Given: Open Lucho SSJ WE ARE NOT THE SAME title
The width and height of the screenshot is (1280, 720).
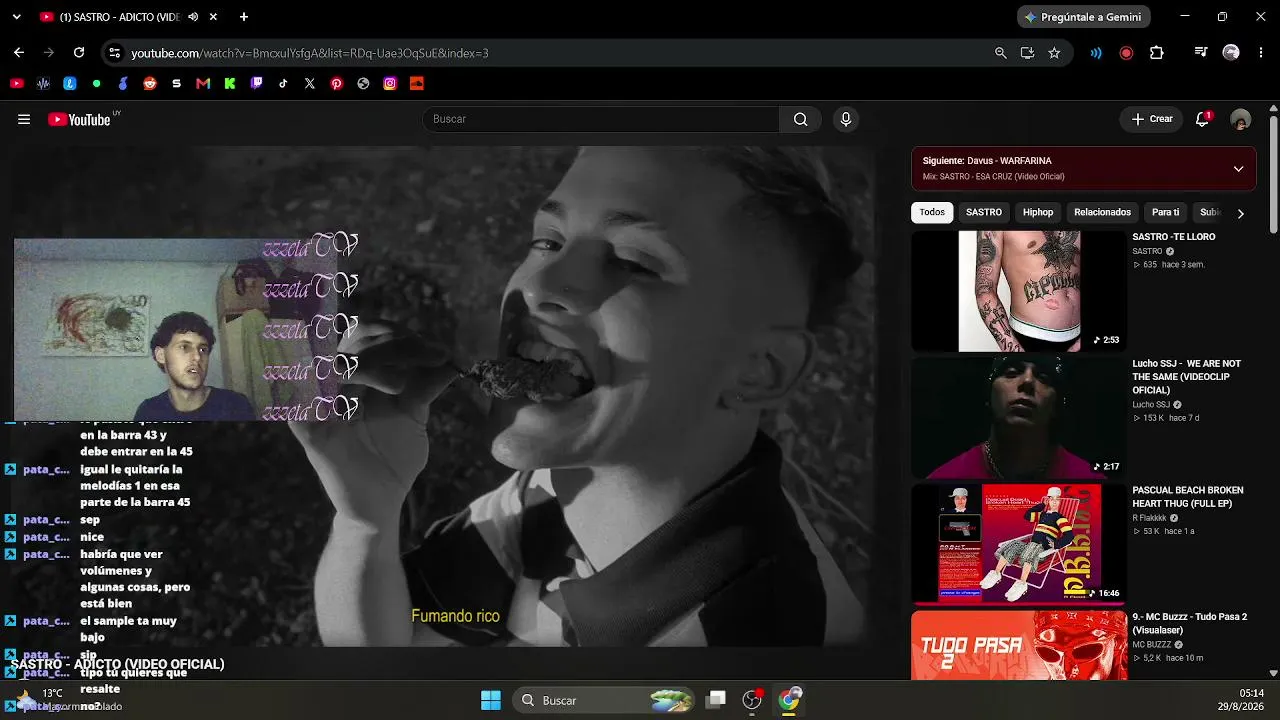Looking at the screenshot, I should pyautogui.click(x=1187, y=377).
